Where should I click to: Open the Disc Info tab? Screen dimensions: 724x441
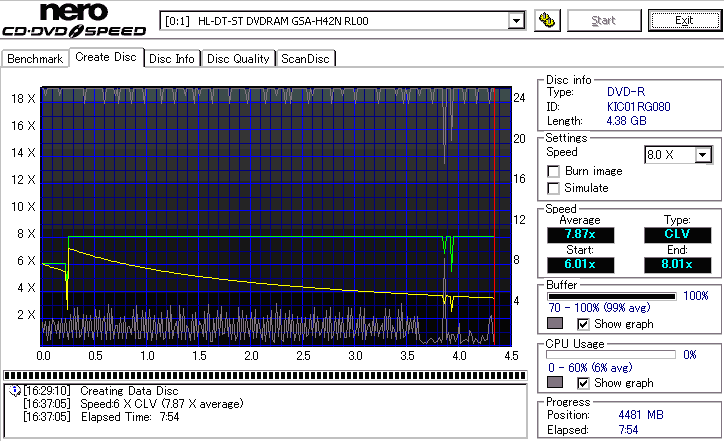point(172,59)
